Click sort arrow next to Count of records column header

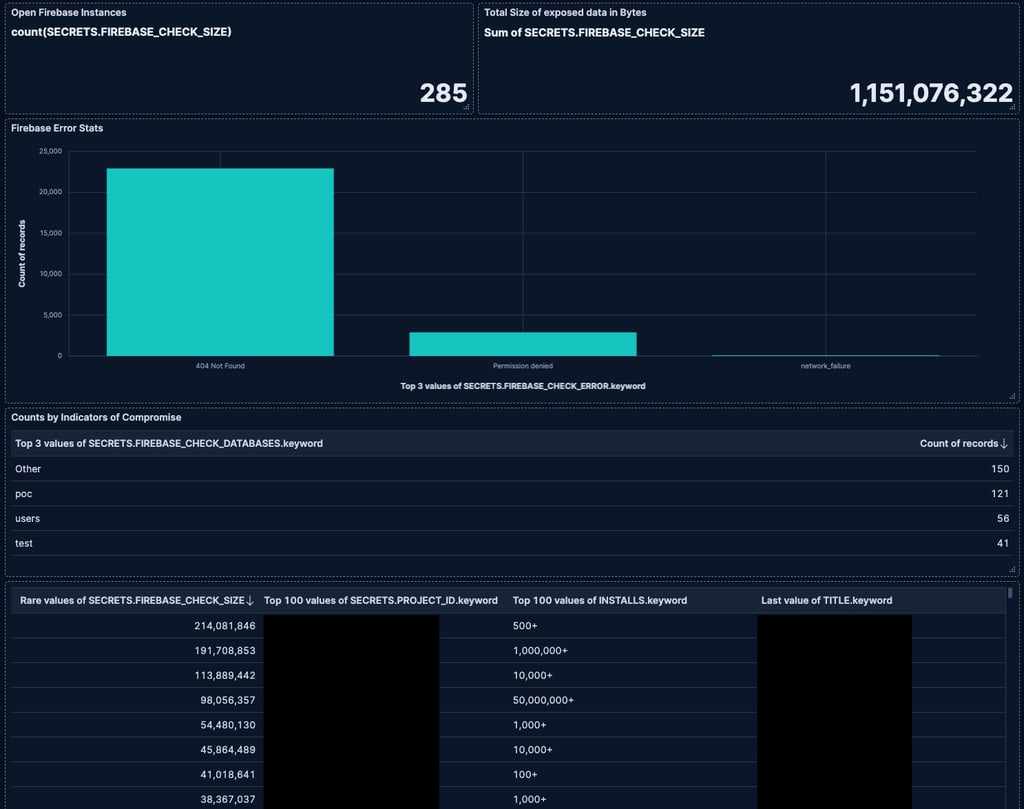[x=1004, y=443]
